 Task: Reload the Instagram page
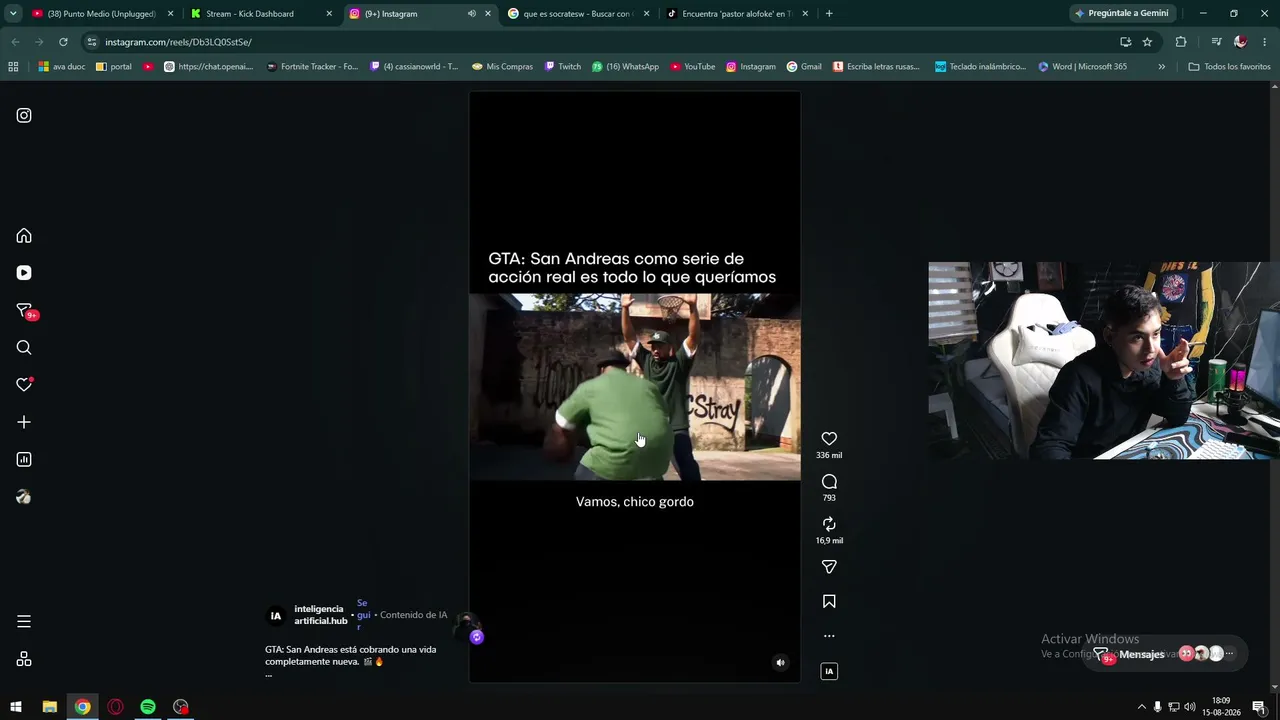click(x=63, y=42)
